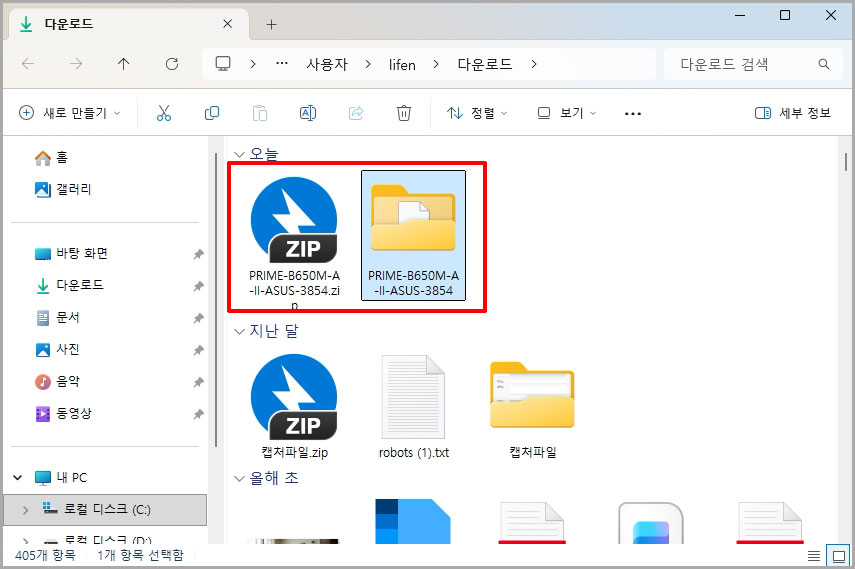Open 바탕 화면 in sidebar

click(71, 254)
